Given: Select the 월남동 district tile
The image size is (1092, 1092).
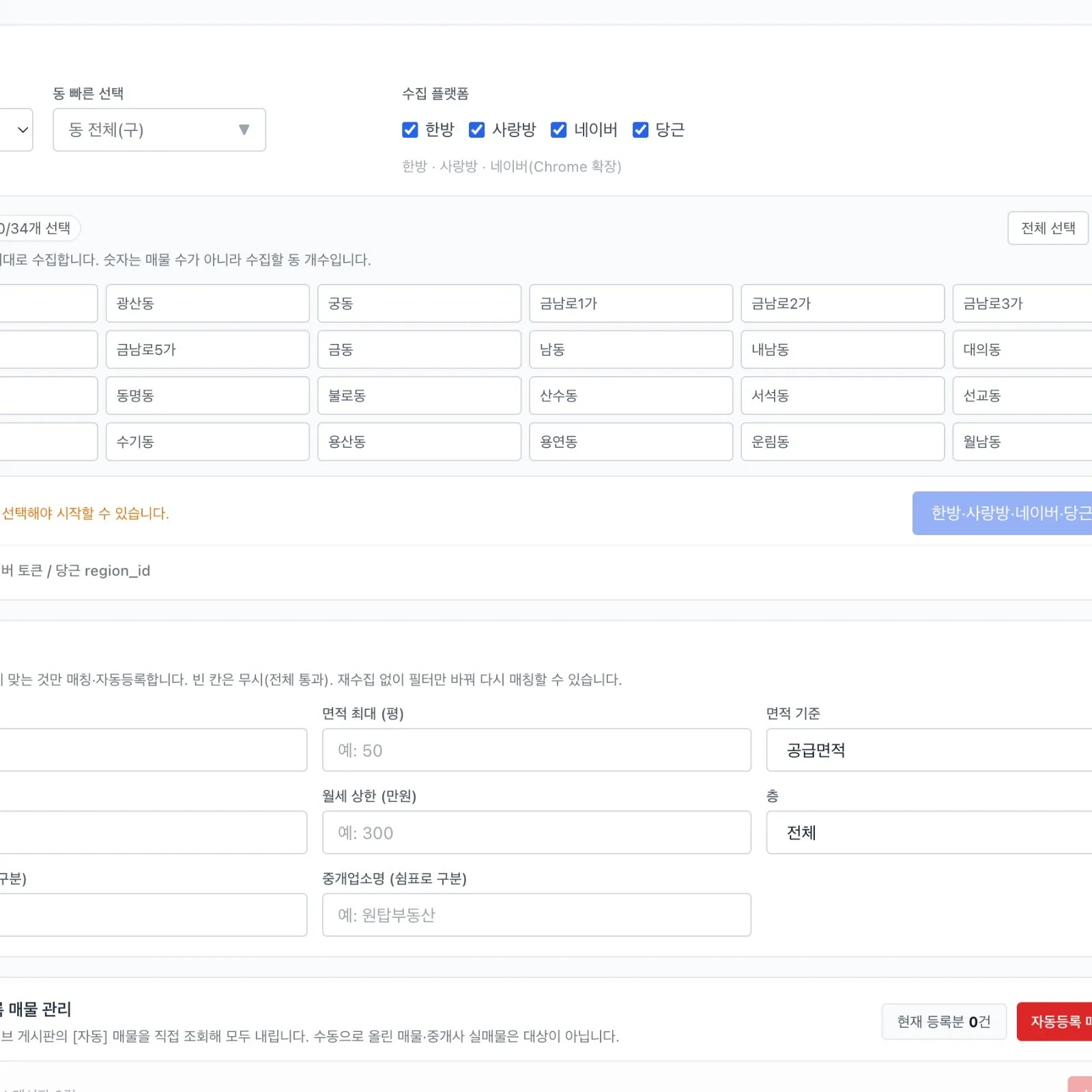Looking at the screenshot, I should point(1022,442).
